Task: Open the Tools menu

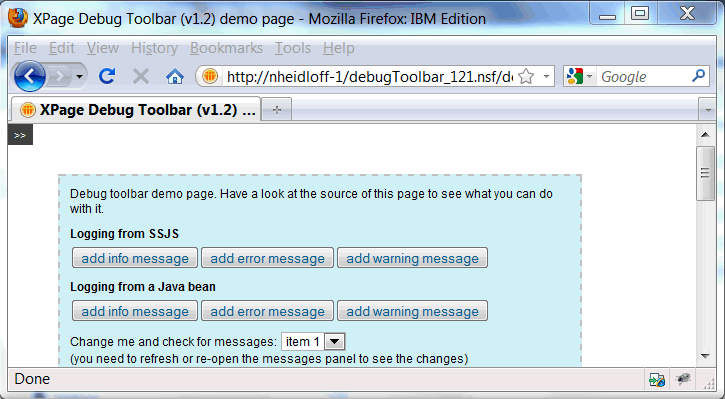Action: pyautogui.click(x=293, y=48)
